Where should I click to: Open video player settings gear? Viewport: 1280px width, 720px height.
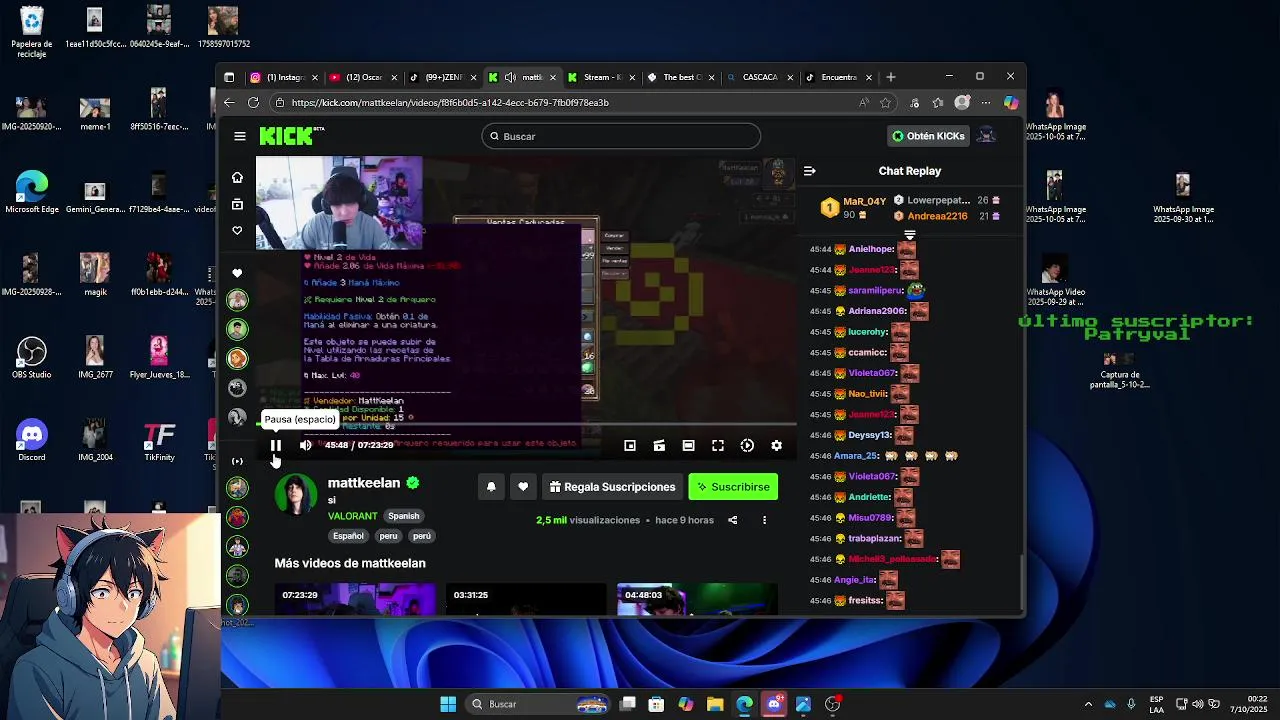pos(777,445)
